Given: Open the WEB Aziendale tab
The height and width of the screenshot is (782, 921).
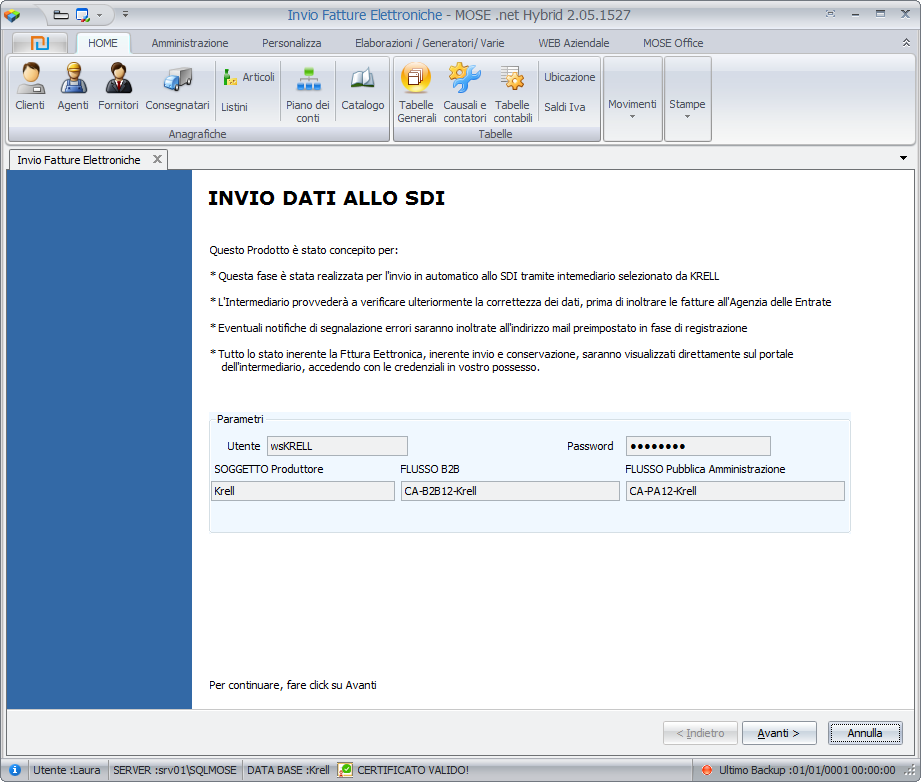Looking at the screenshot, I should [573, 43].
